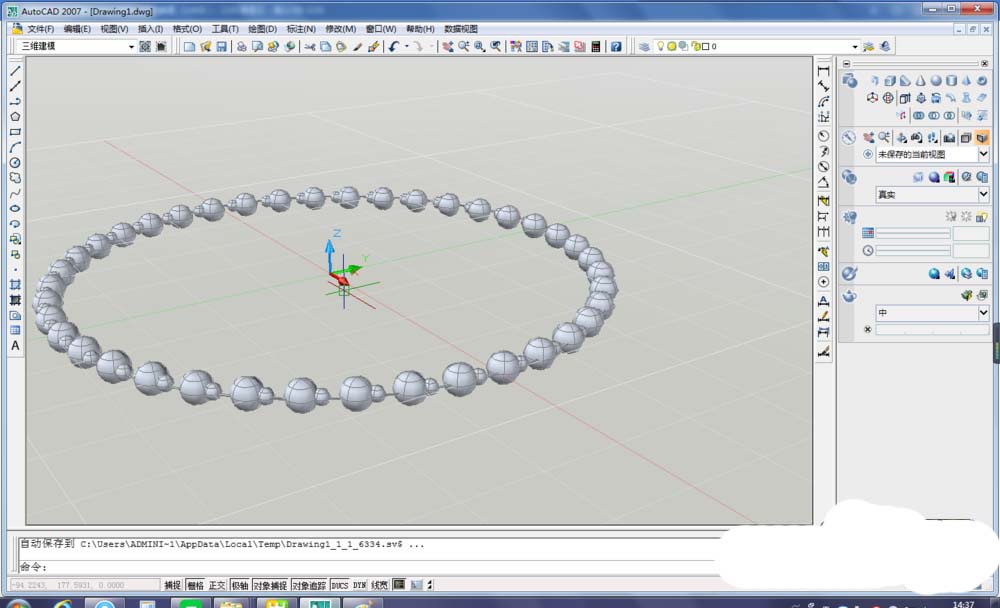1000x608 pixels.
Task: Open the 真实 visual style dropdown
Action: (x=983, y=194)
